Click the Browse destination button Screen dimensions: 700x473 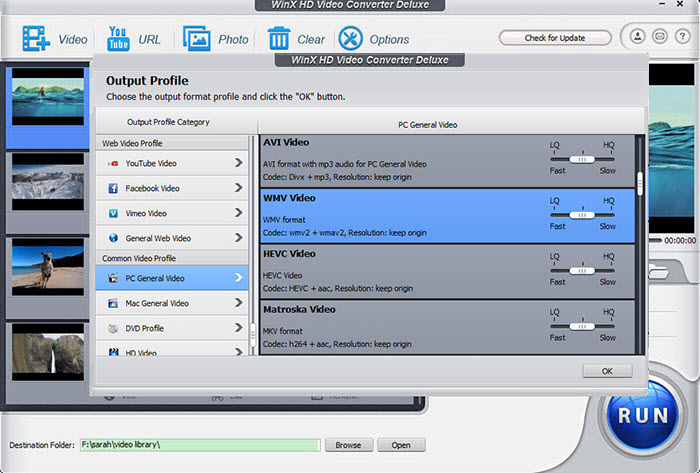coord(348,445)
